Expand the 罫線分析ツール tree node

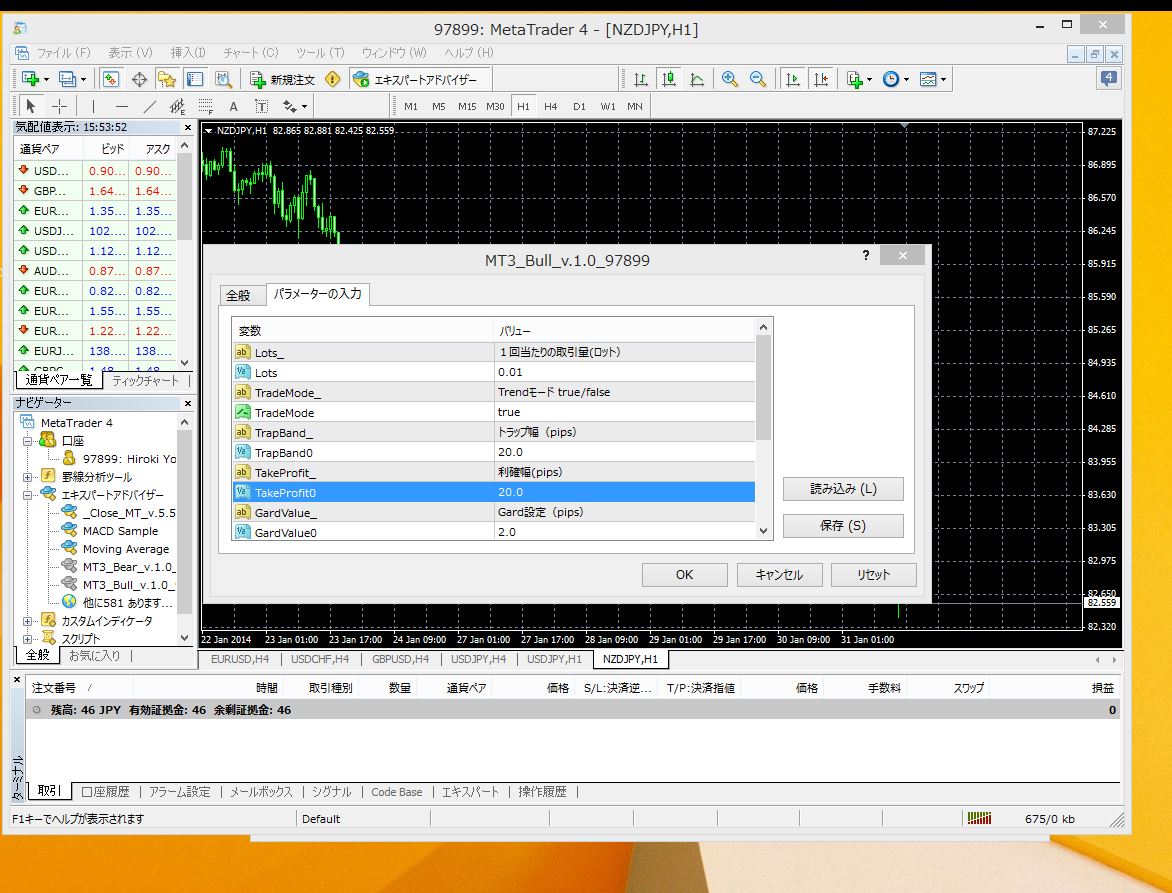click(x=27, y=477)
